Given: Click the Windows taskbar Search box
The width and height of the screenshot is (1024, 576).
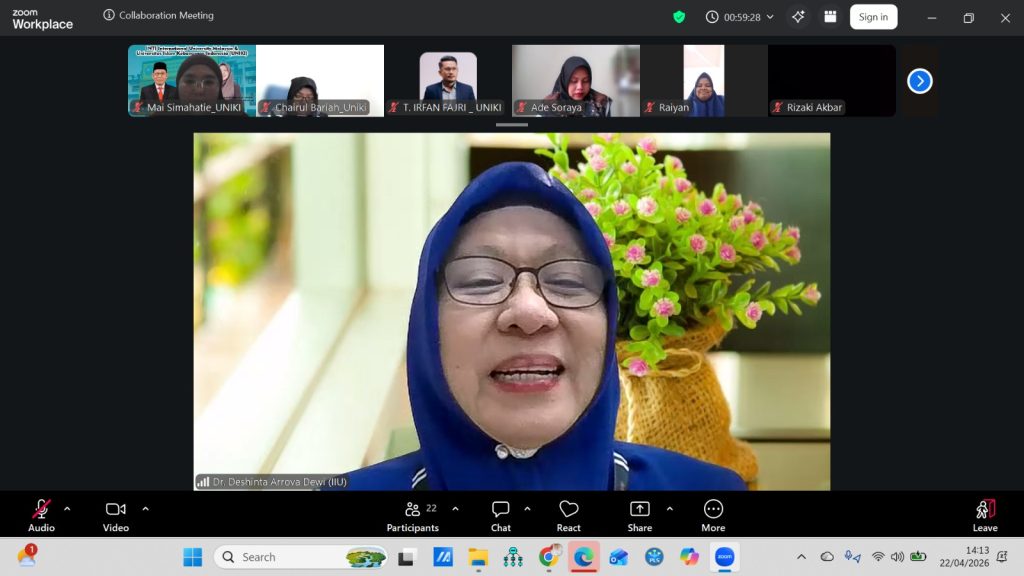Looking at the screenshot, I should (x=285, y=557).
